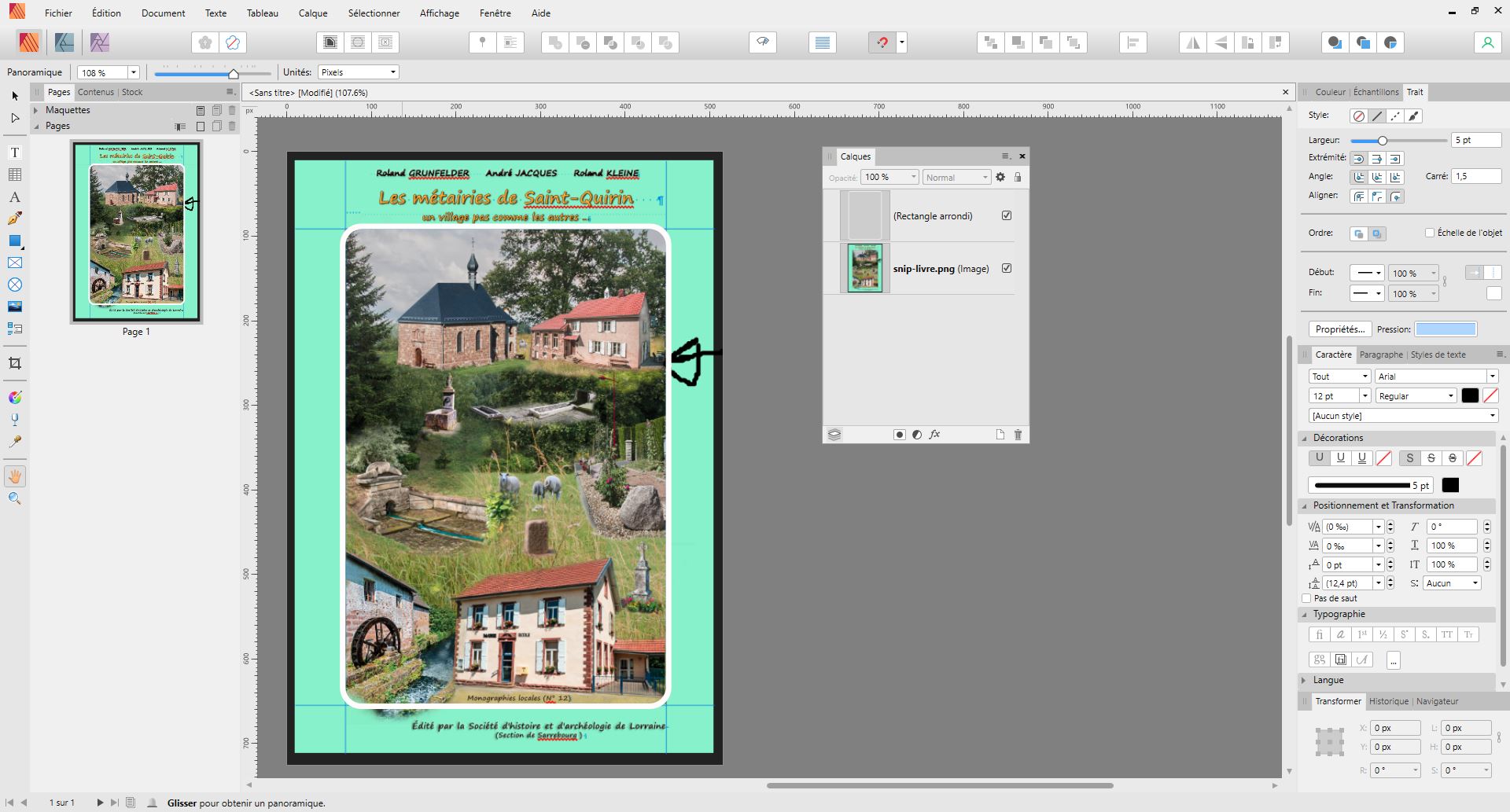Choose the solid line stroke style
This screenshot has height=812, width=1510.
click(x=1377, y=116)
